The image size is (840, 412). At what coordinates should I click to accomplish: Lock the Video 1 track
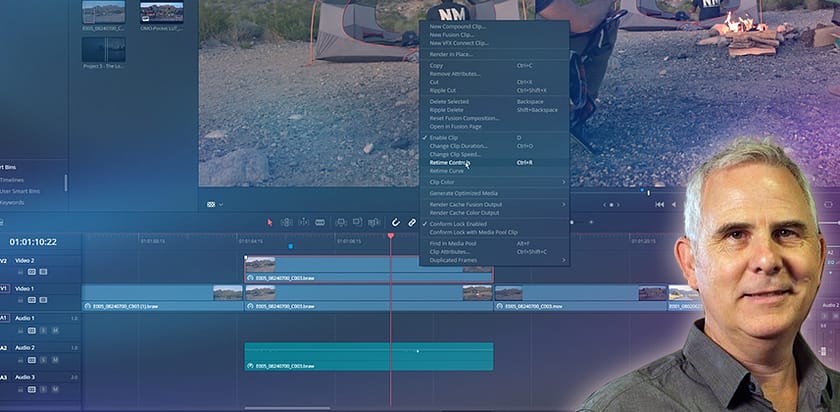[x=20, y=300]
